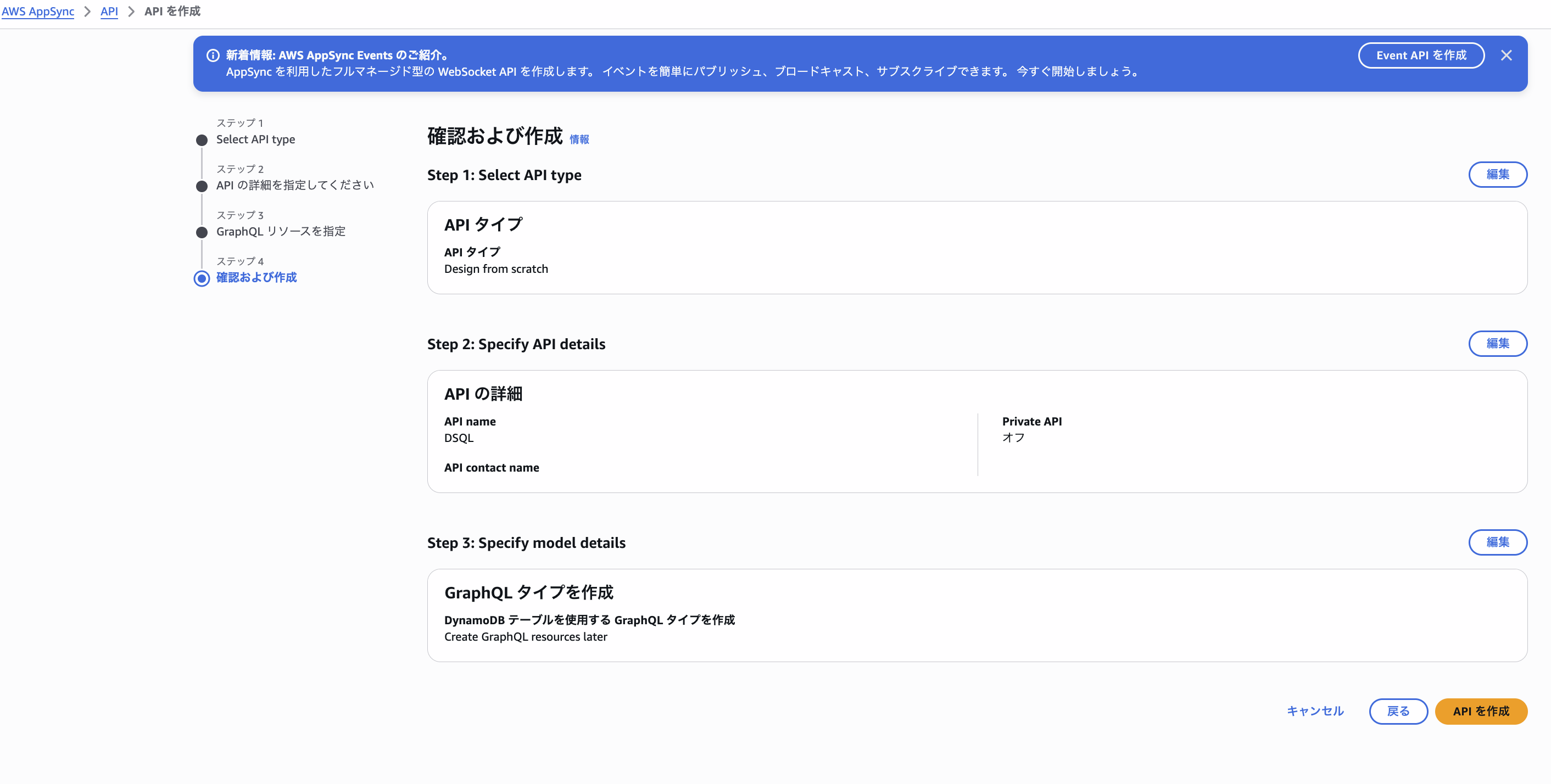Edit Step 2 Specify API details section
Image resolution: width=1551 pixels, height=784 pixels.
pyautogui.click(x=1497, y=344)
